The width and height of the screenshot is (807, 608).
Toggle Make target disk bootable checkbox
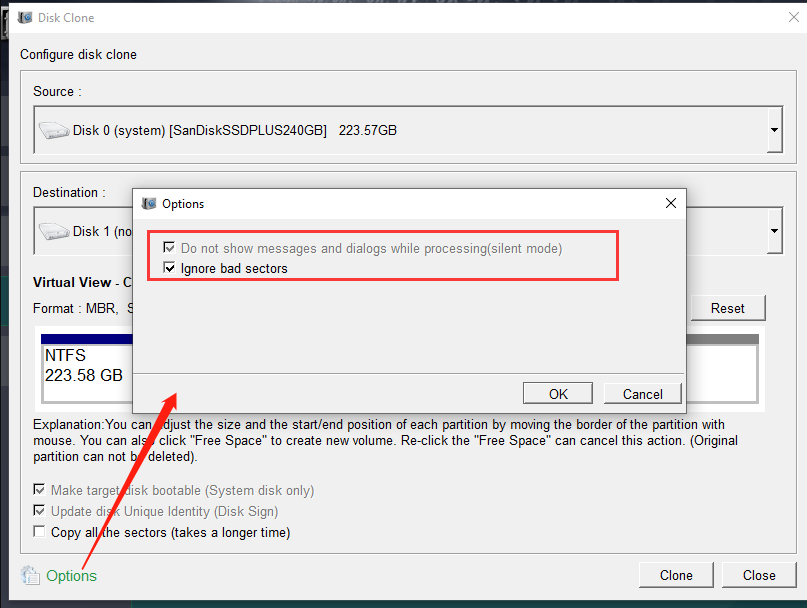[x=40, y=490]
